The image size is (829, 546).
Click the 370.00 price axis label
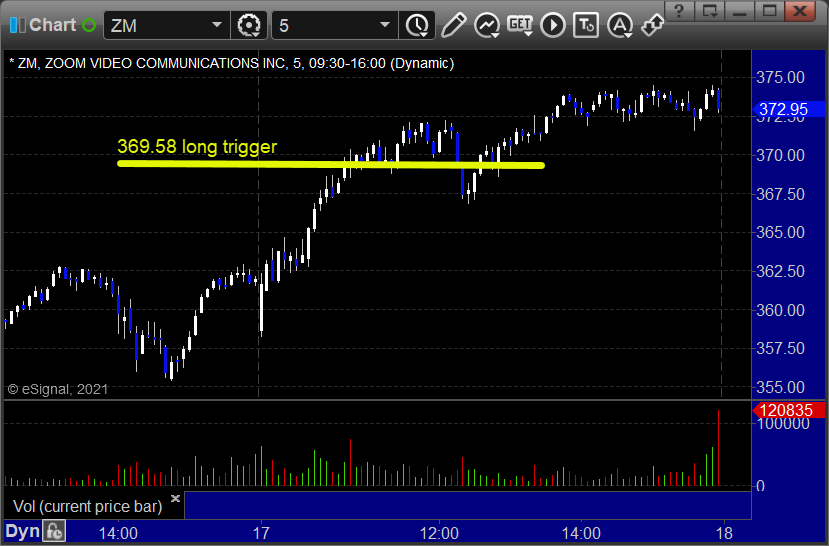tap(780, 155)
